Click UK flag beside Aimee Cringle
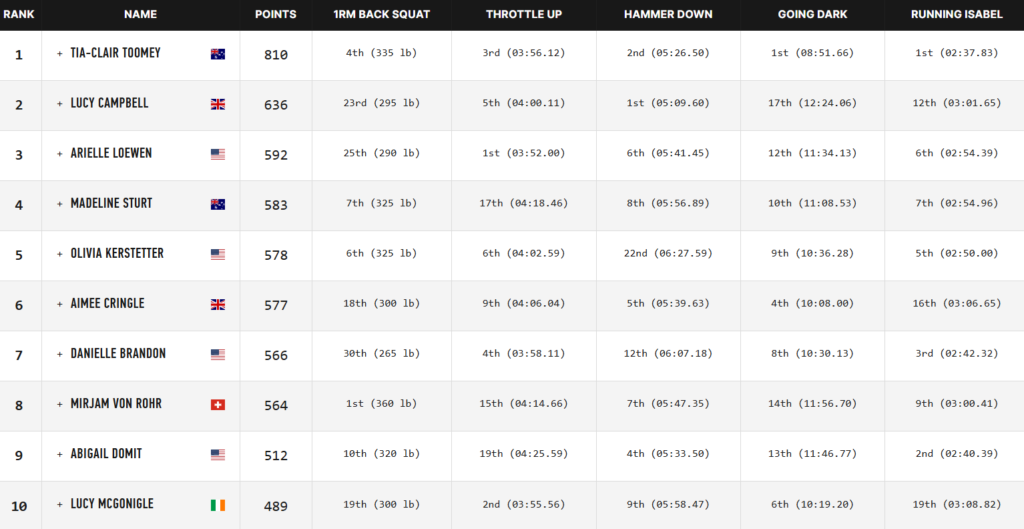Viewport: 1024px width, 529px height. [217, 304]
